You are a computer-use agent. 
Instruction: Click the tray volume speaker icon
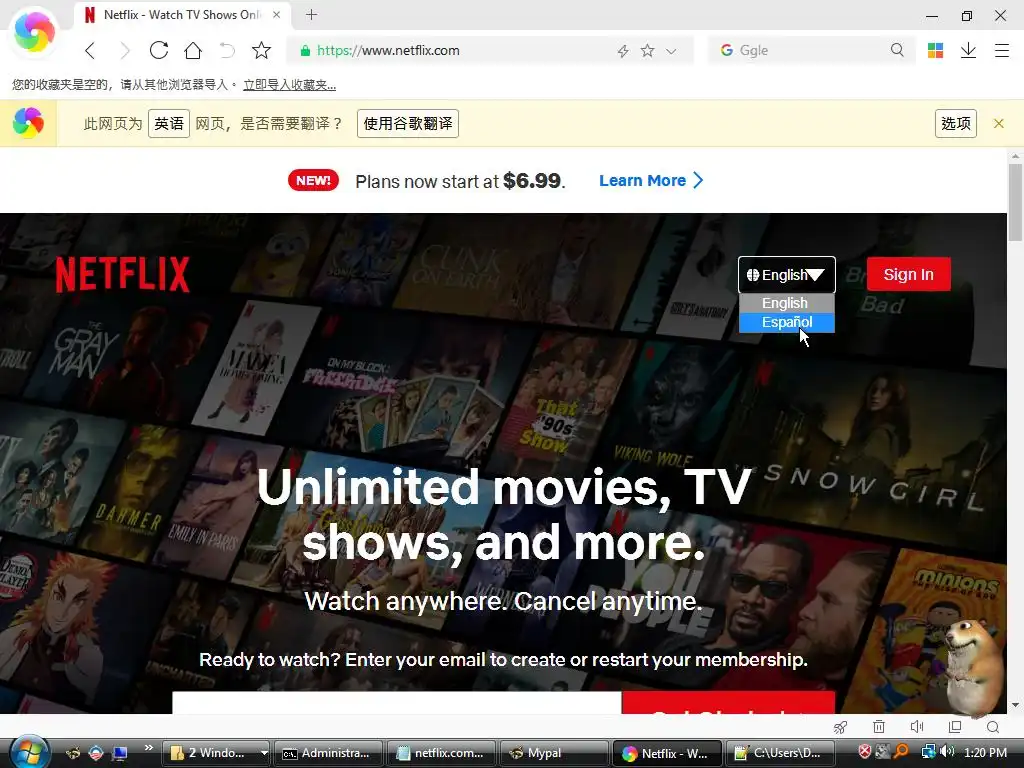pos(947,752)
